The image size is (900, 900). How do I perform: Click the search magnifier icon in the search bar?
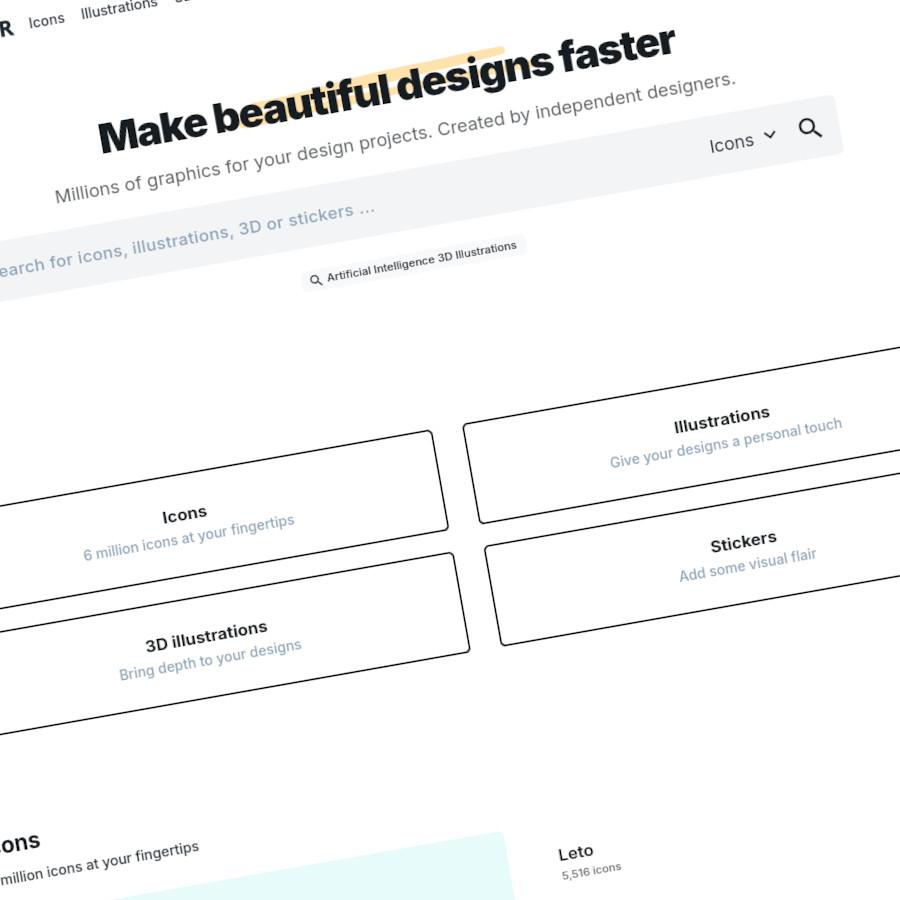(812, 128)
